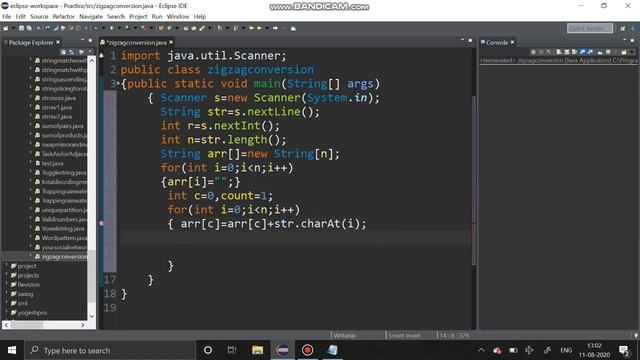Click into the Quick Access field

(590, 28)
